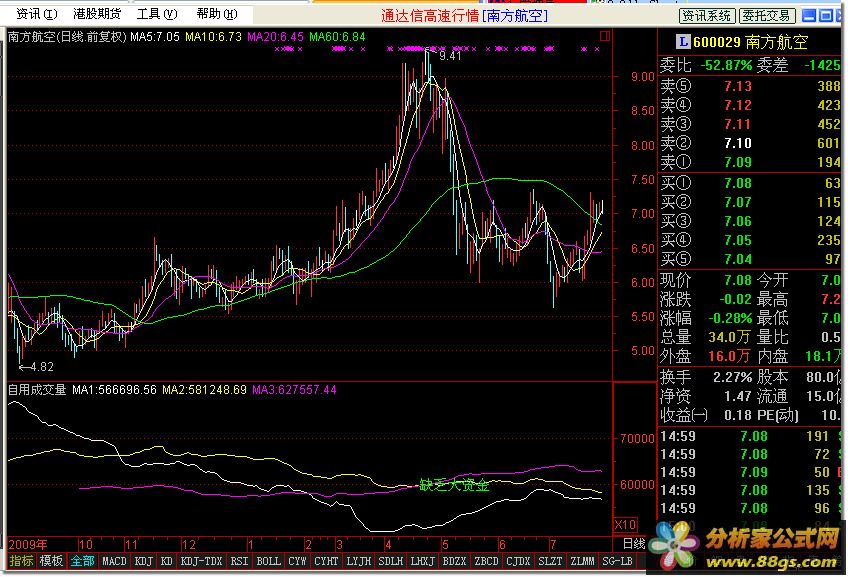Screen dimensions: 848x577
Task: Switch to BDZX indicator tab
Action: point(454,561)
